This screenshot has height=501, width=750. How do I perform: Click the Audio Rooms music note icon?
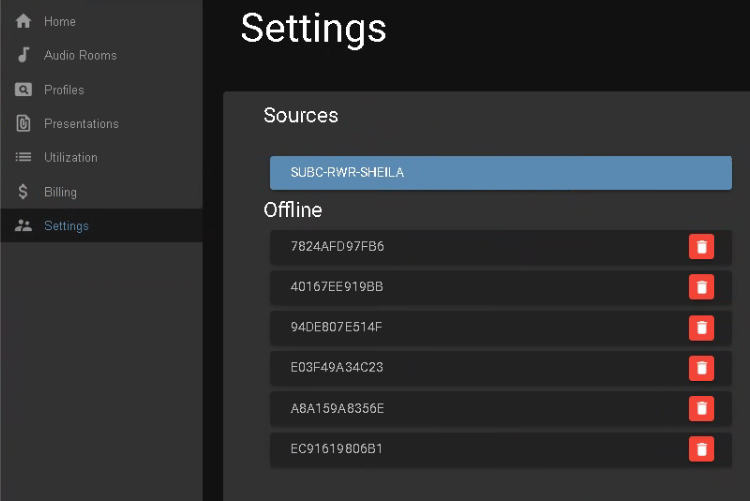coord(23,55)
